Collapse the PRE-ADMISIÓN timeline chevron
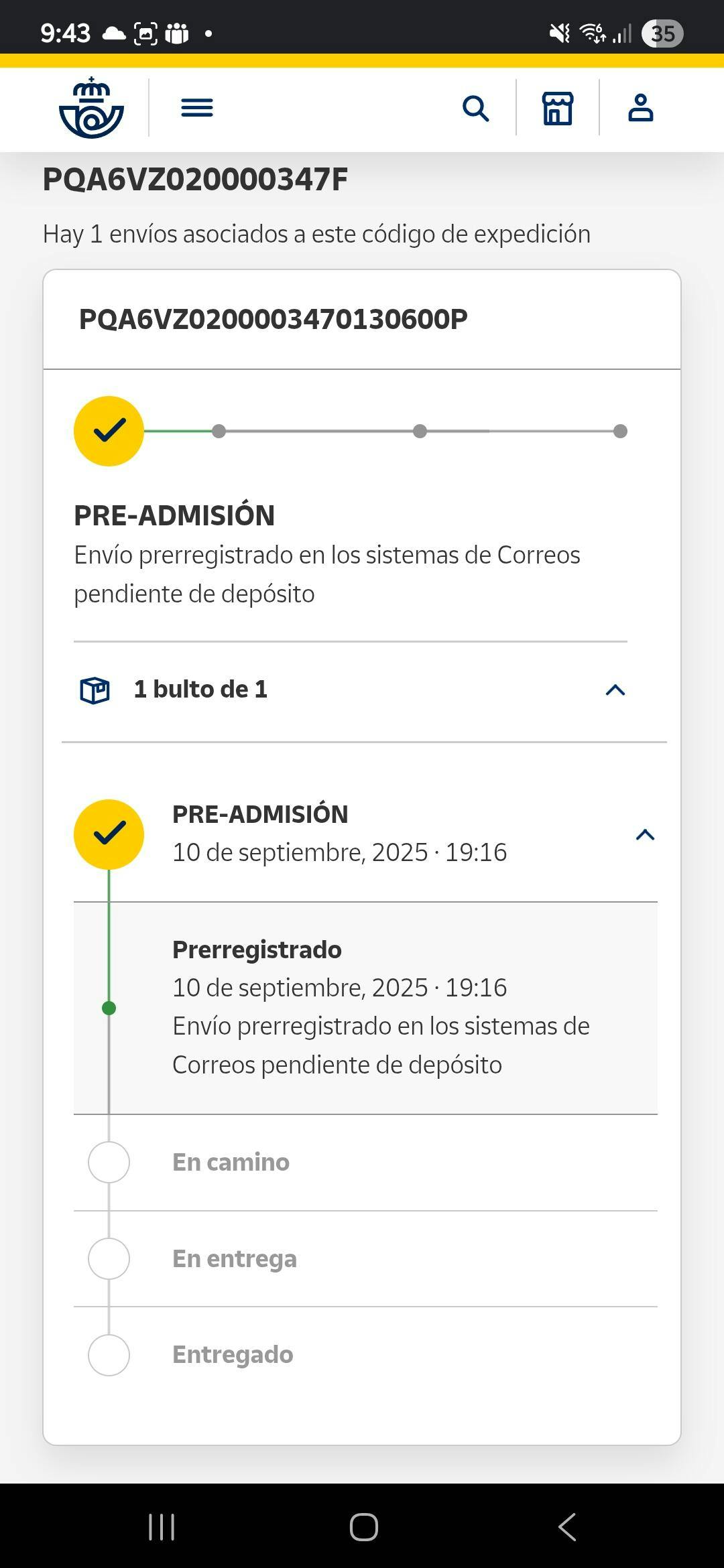Screen dimensions: 724x1568 point(645,835)
